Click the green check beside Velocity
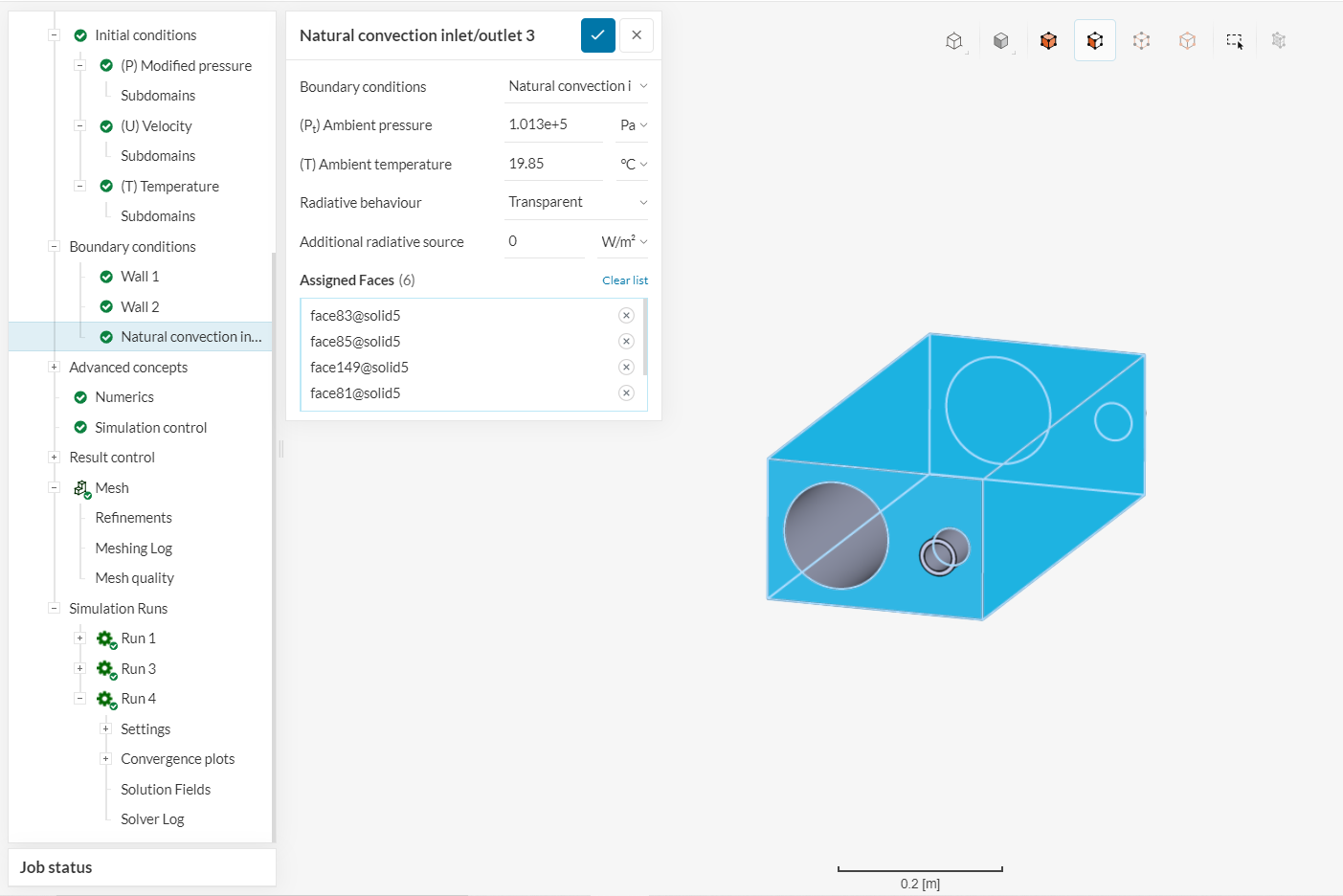 [106, 126]
